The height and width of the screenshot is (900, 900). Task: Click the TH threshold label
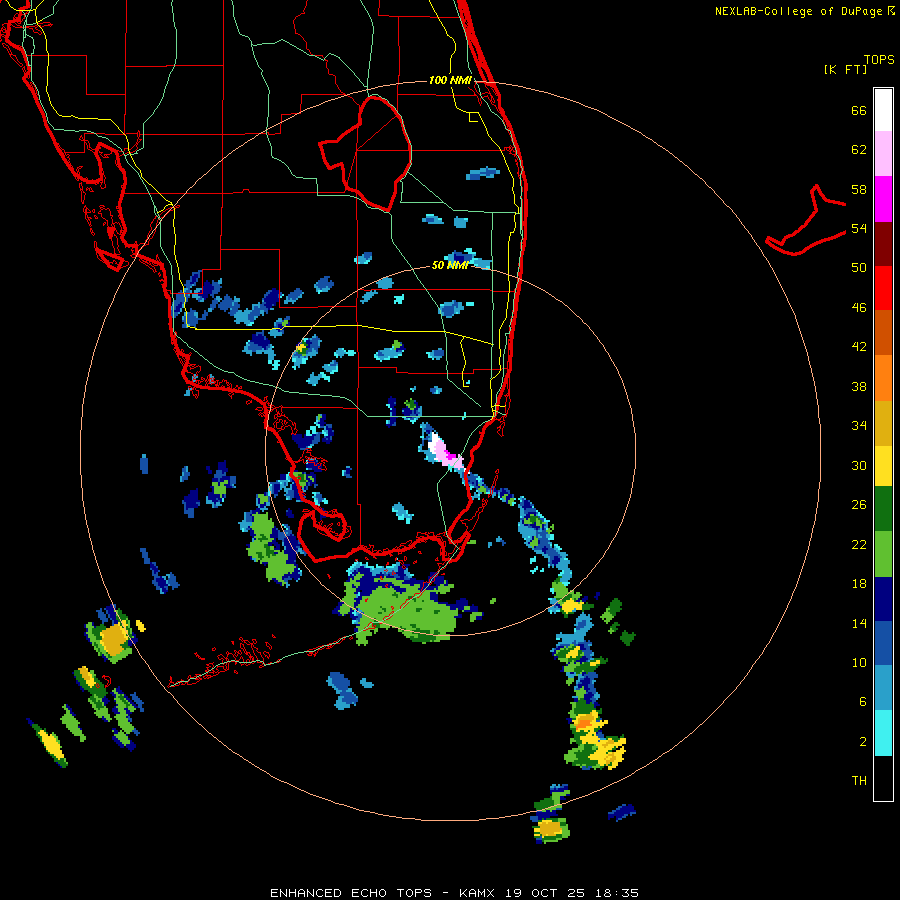pos(859,781)
